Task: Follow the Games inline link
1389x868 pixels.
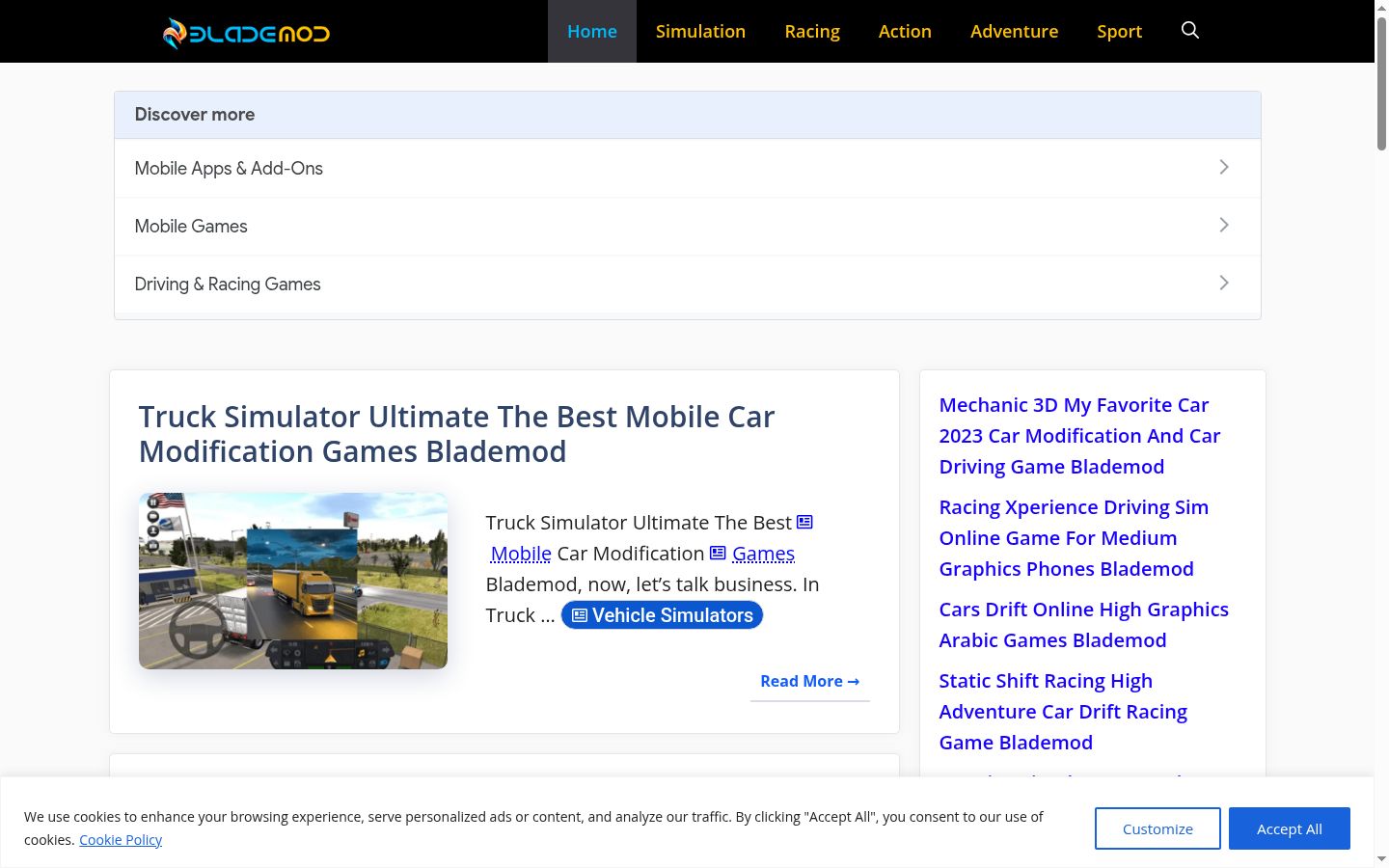Action: click(763, 554)
